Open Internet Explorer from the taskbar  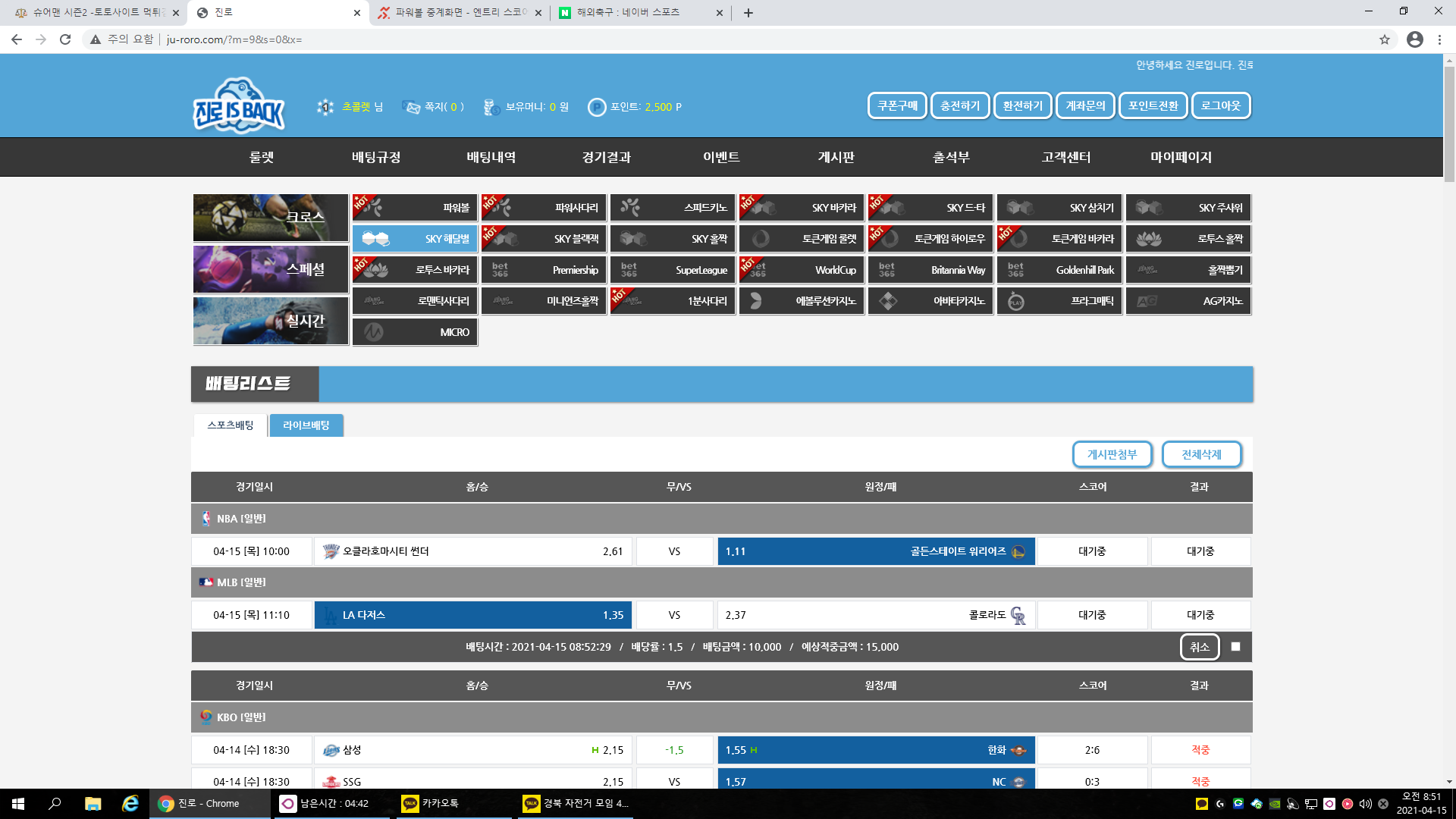(x=130, y=803)
